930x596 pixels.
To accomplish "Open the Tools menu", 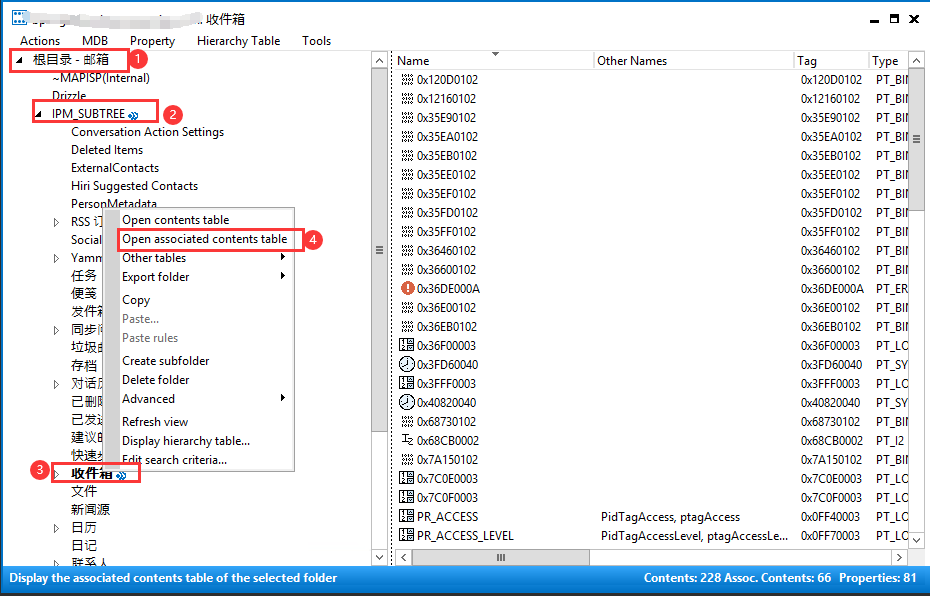I will (316, 41).
